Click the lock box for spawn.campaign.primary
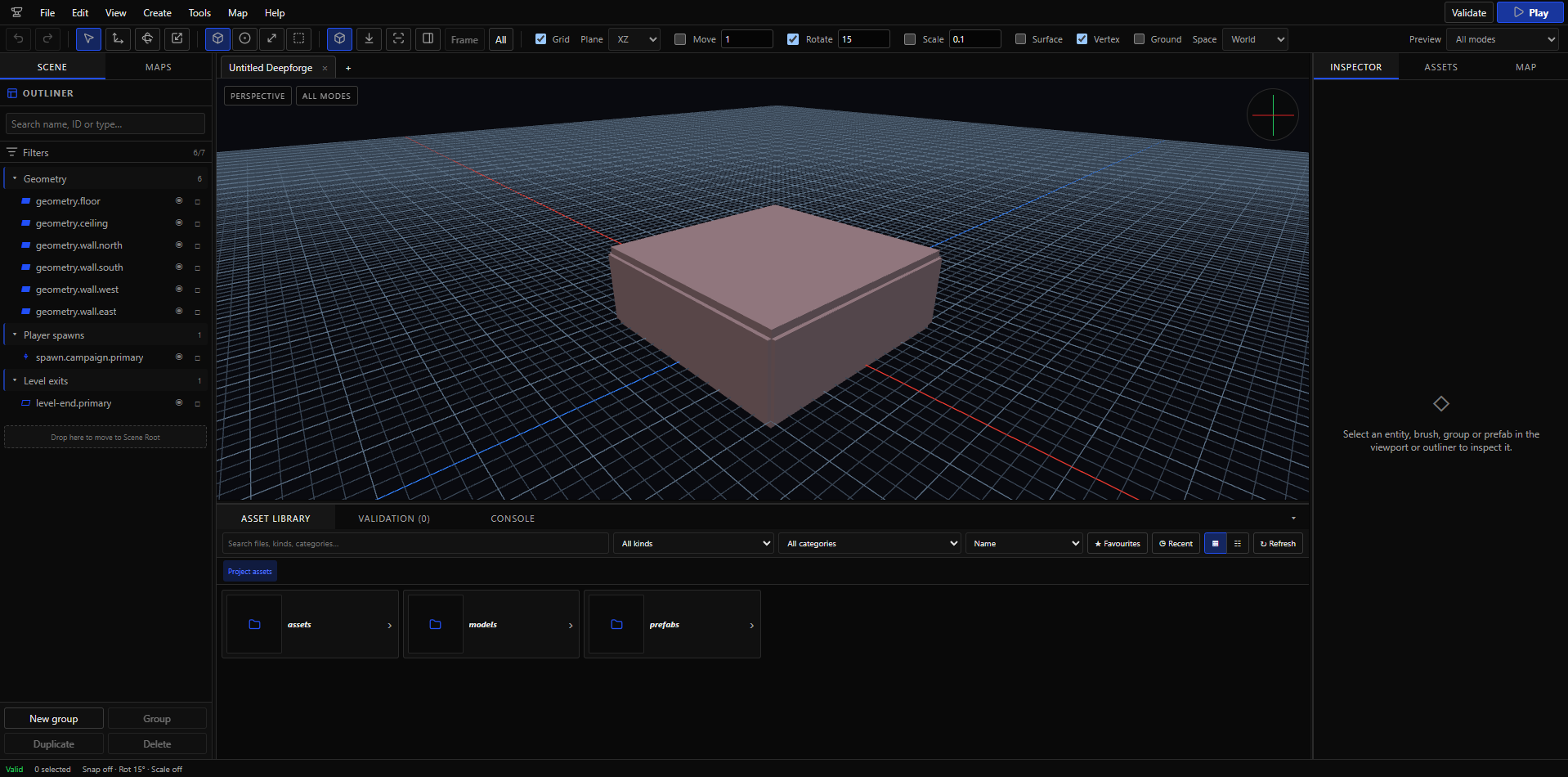The width and height of the screenshot is (1568, 777). tap(197, 357)
